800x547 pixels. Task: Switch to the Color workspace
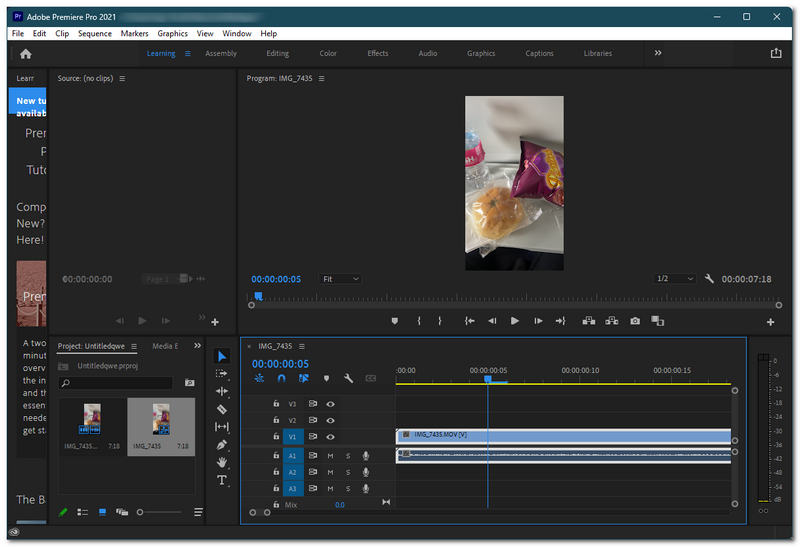point(328,54)
